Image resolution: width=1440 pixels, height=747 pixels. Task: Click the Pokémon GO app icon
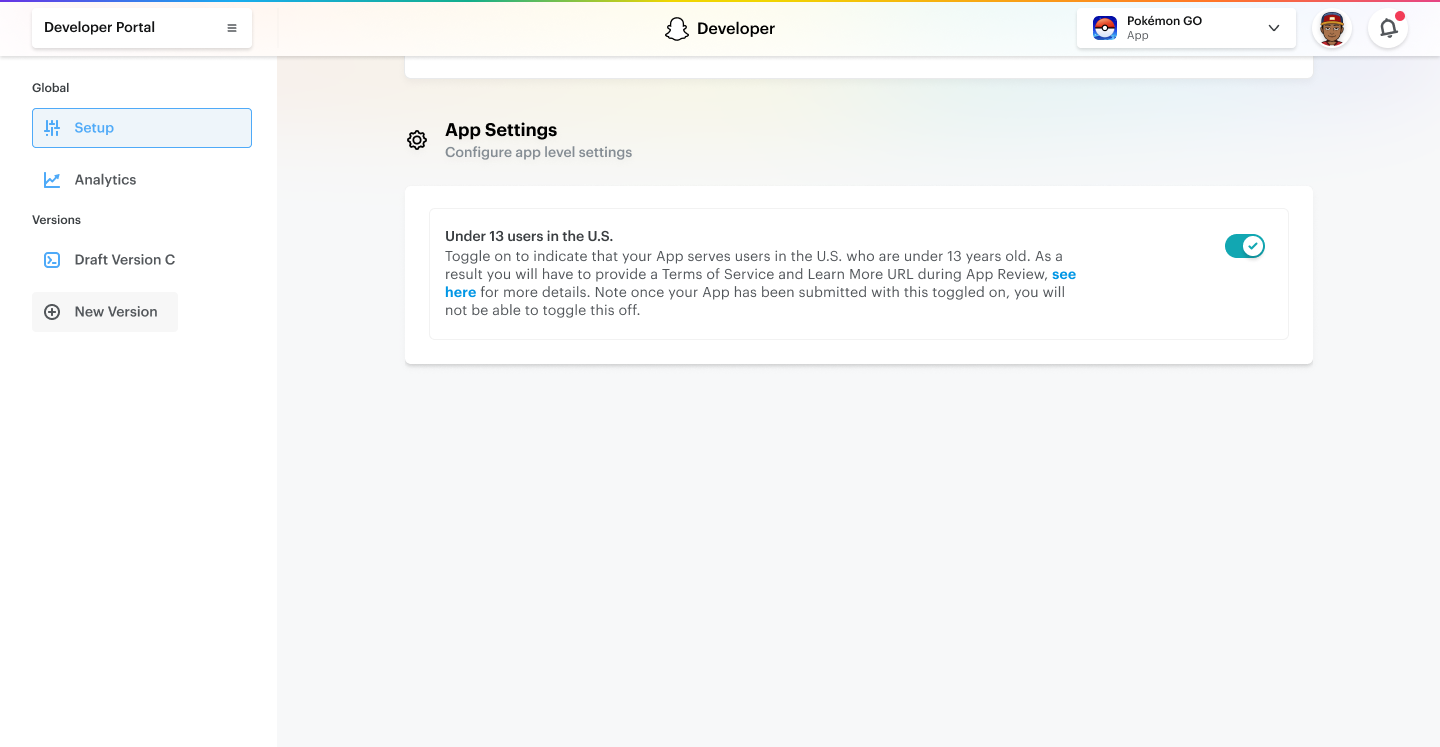coord(1104,28)
